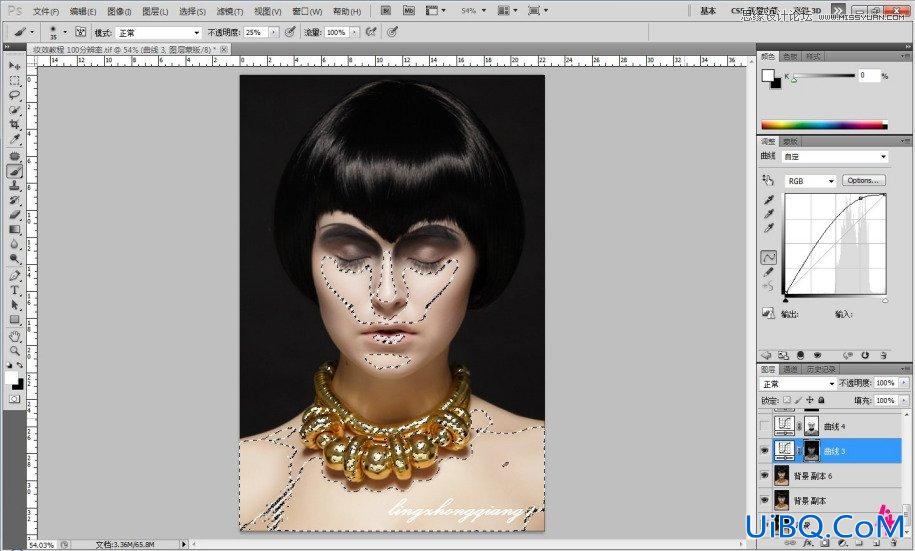Select the Rectangular Marquee tool

pos(15,81)
